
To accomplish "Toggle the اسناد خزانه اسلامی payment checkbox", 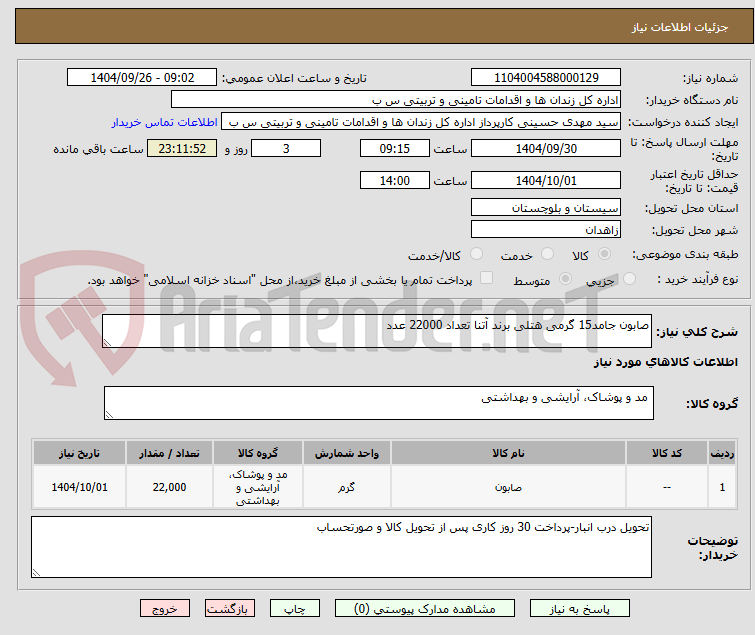I will (x=487, y=278).
